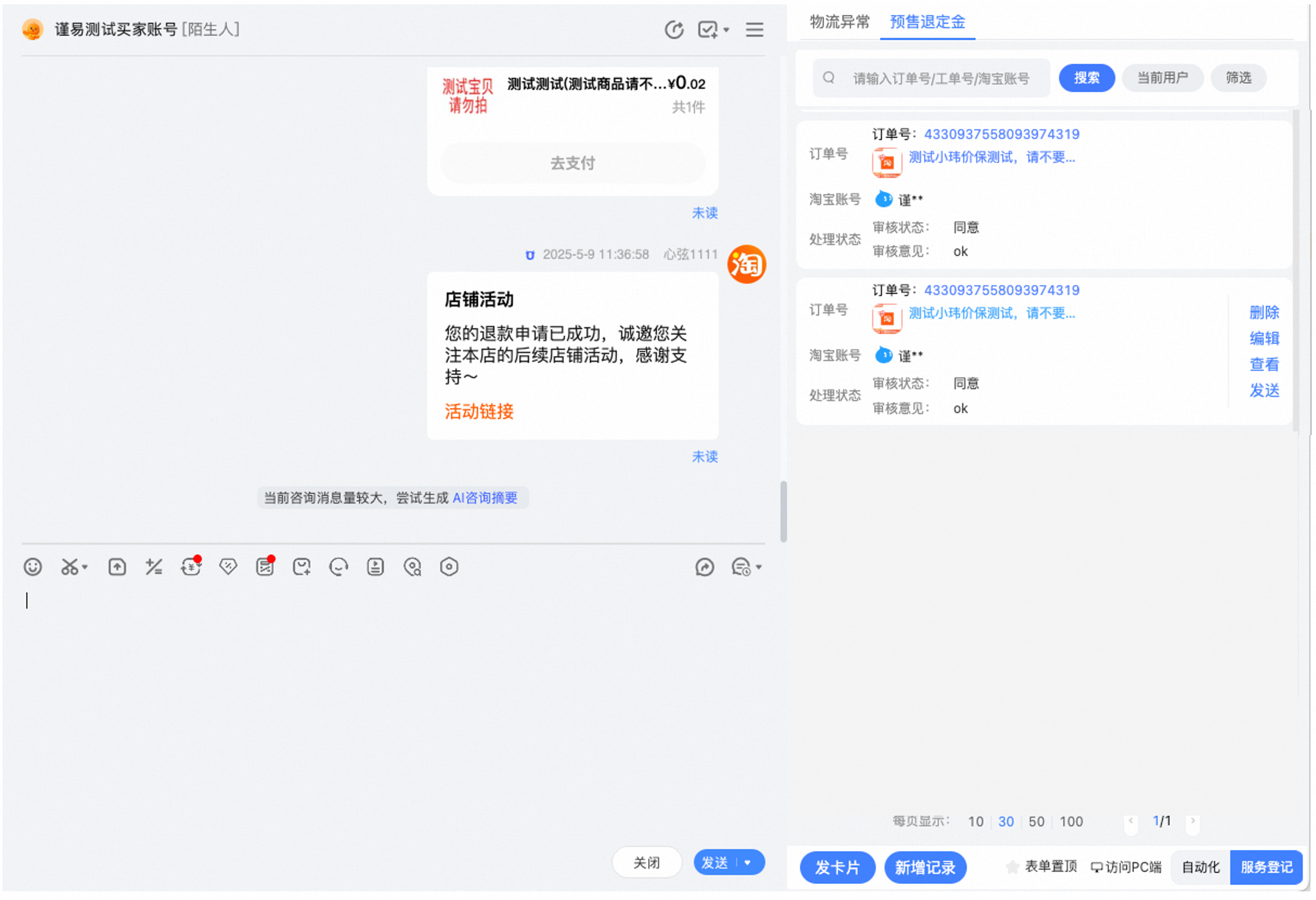
Task: Click the scissors screenshot tool
Action: pos(69,567)
